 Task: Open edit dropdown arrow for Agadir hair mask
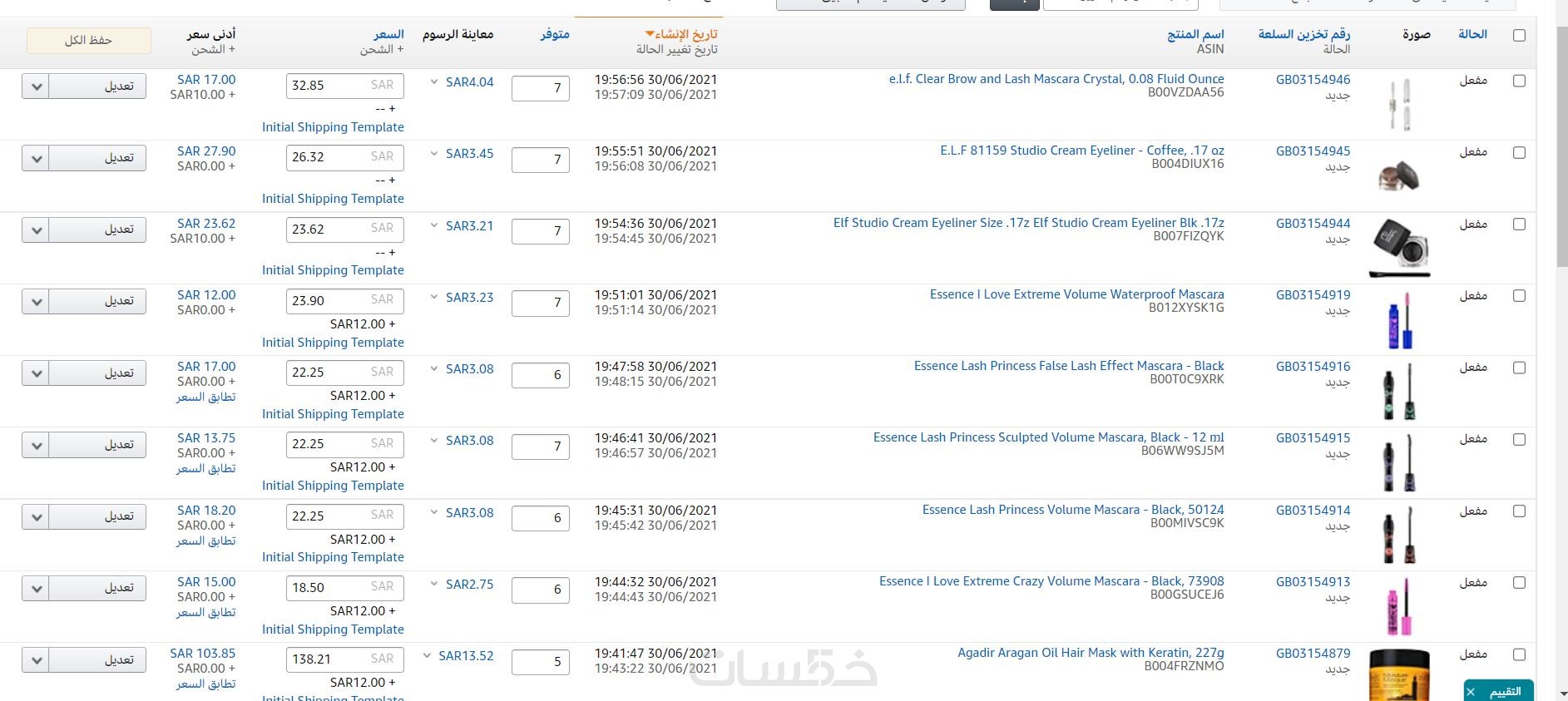tap(36, 660)
